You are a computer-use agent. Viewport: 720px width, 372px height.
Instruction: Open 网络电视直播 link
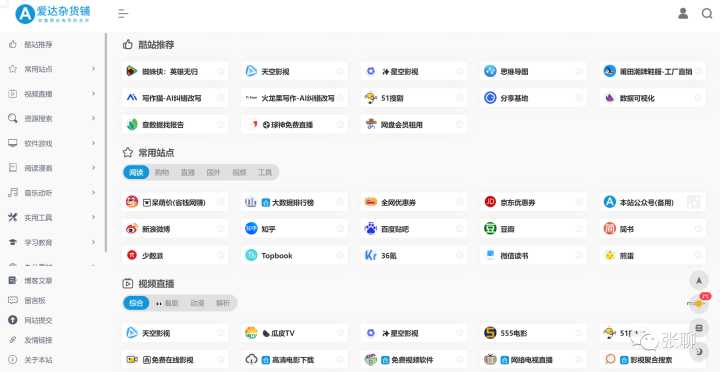tap(533, 360)
